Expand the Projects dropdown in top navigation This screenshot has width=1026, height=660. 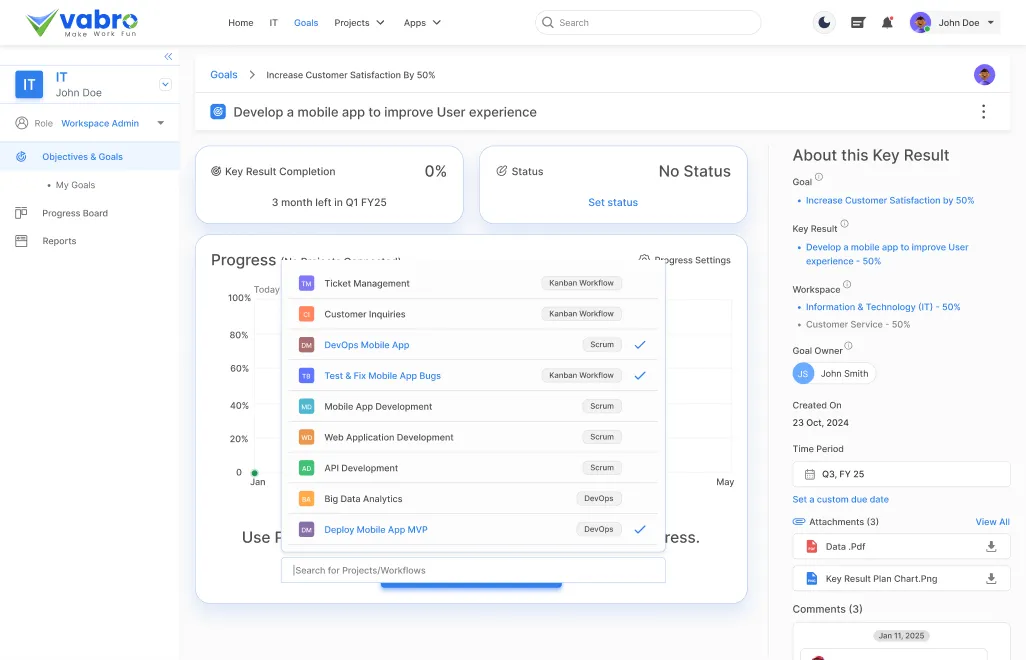359,23
